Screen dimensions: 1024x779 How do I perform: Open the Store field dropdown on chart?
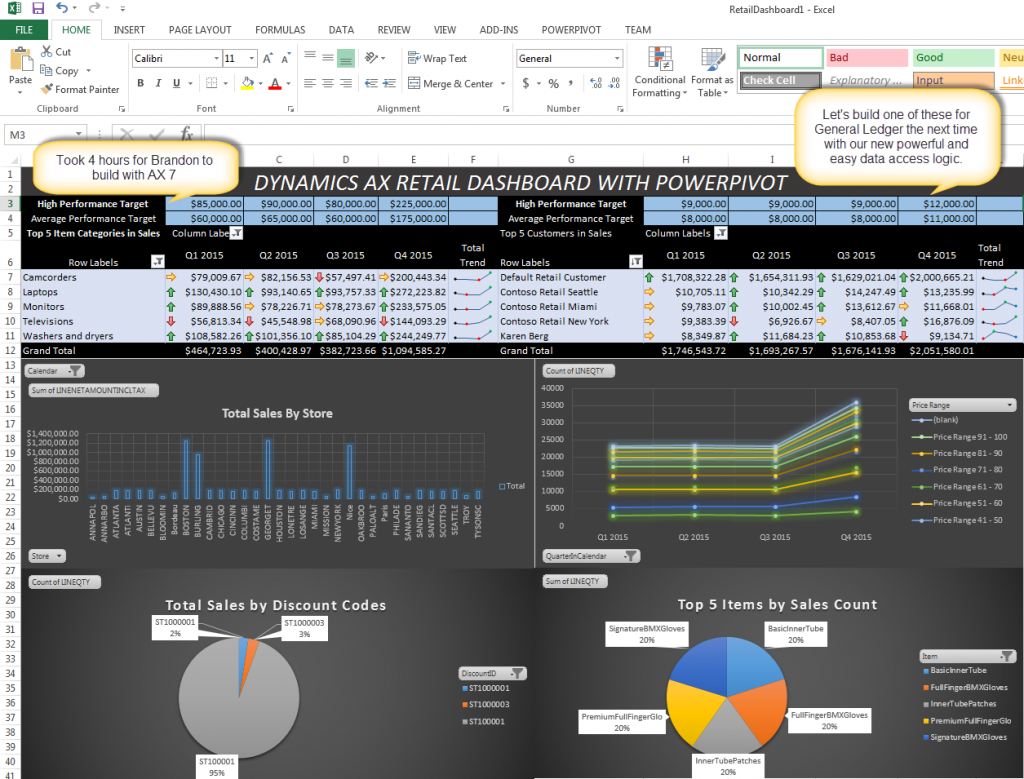47,556
